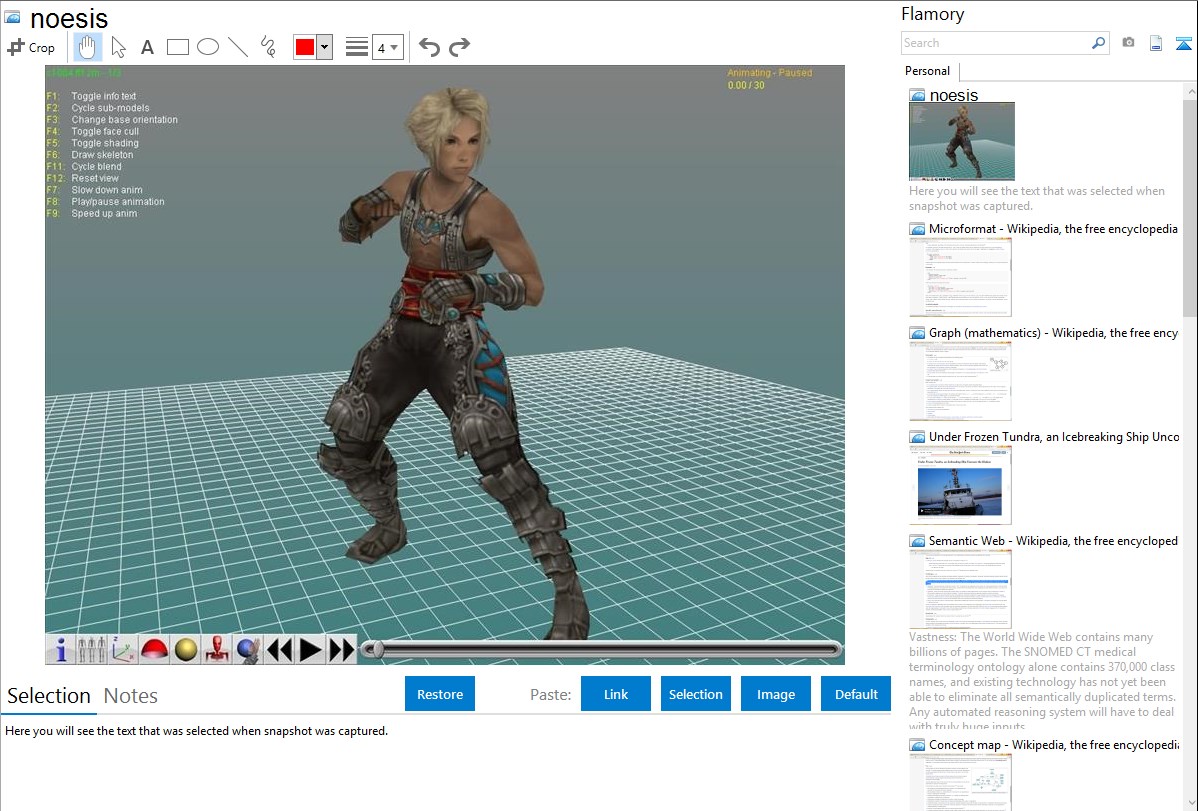Click the red dome face cull icon

point(154,650)
